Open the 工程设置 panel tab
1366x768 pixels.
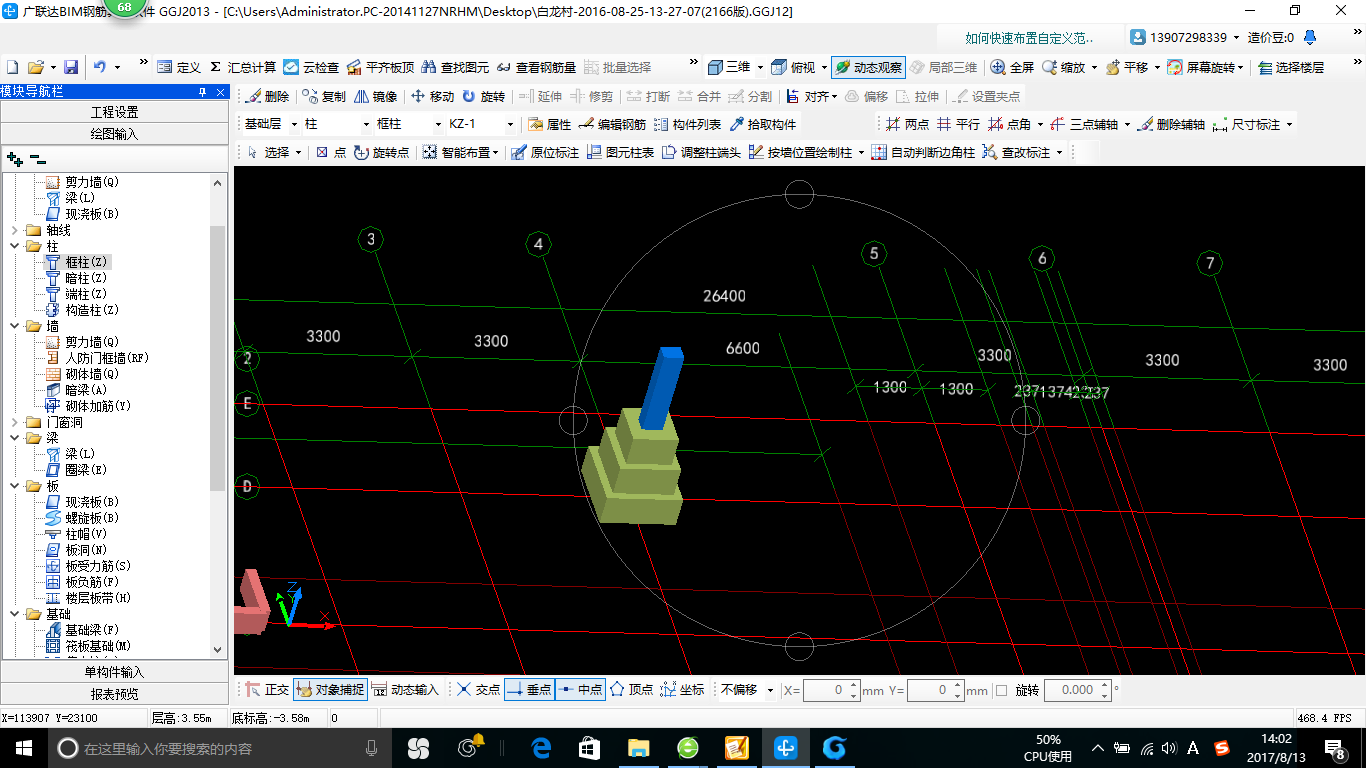[115, 112]
